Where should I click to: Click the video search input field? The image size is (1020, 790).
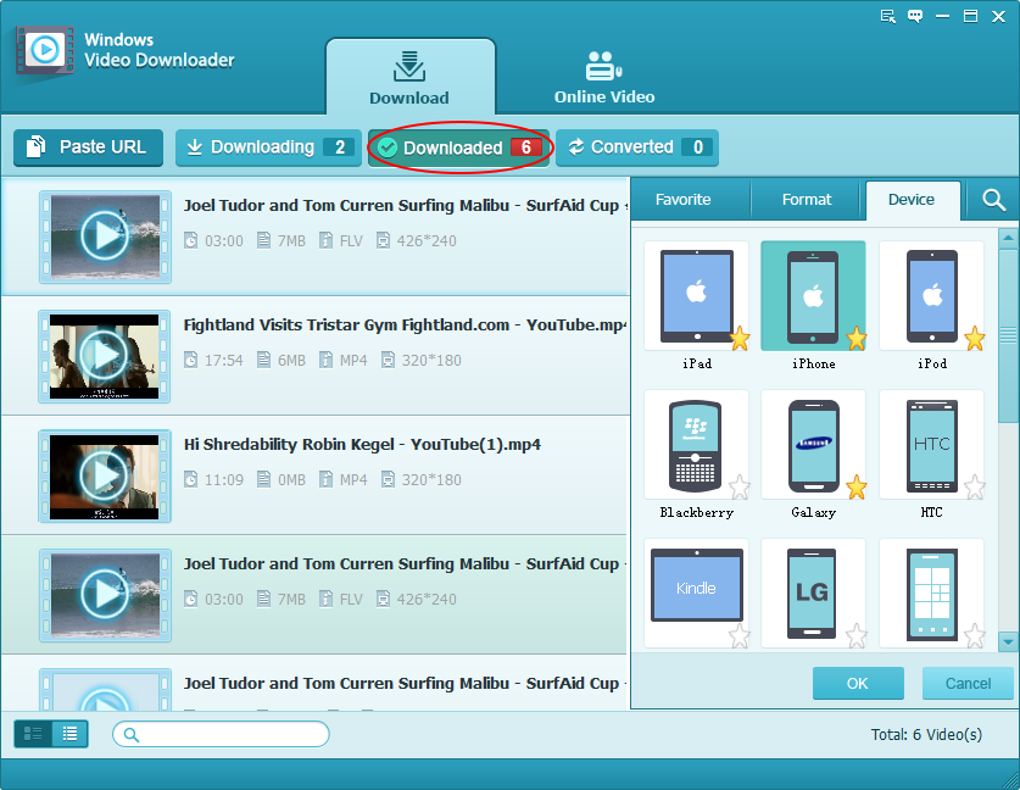tap(221, 734)
